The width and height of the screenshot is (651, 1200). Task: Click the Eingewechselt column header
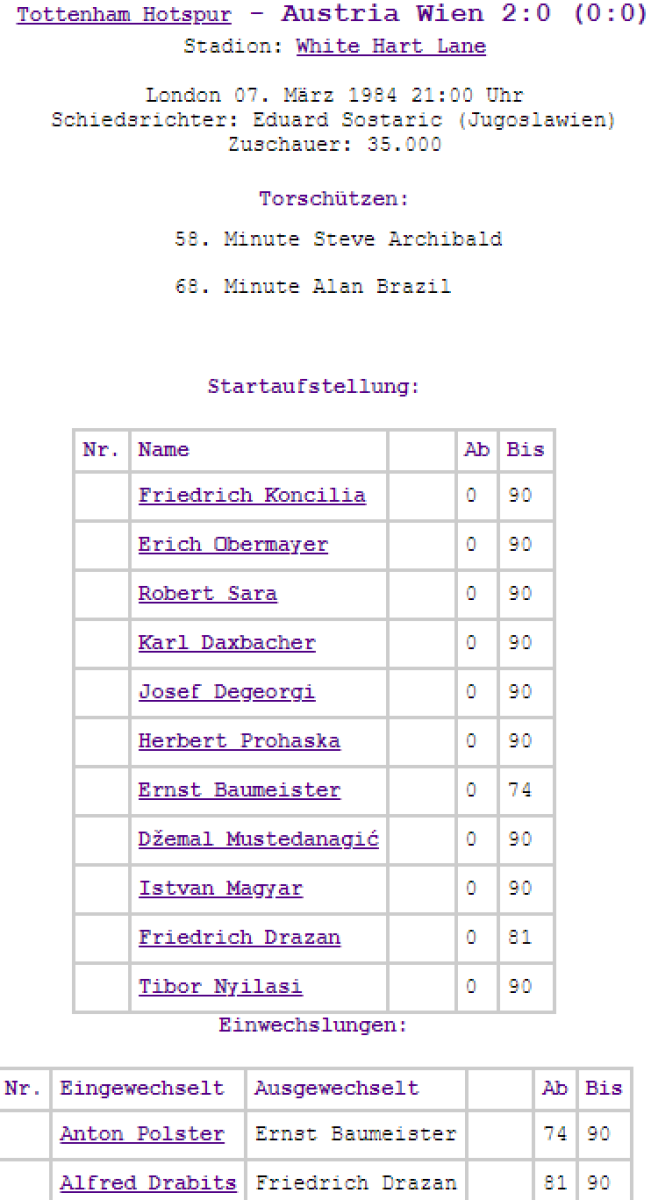142,1088
